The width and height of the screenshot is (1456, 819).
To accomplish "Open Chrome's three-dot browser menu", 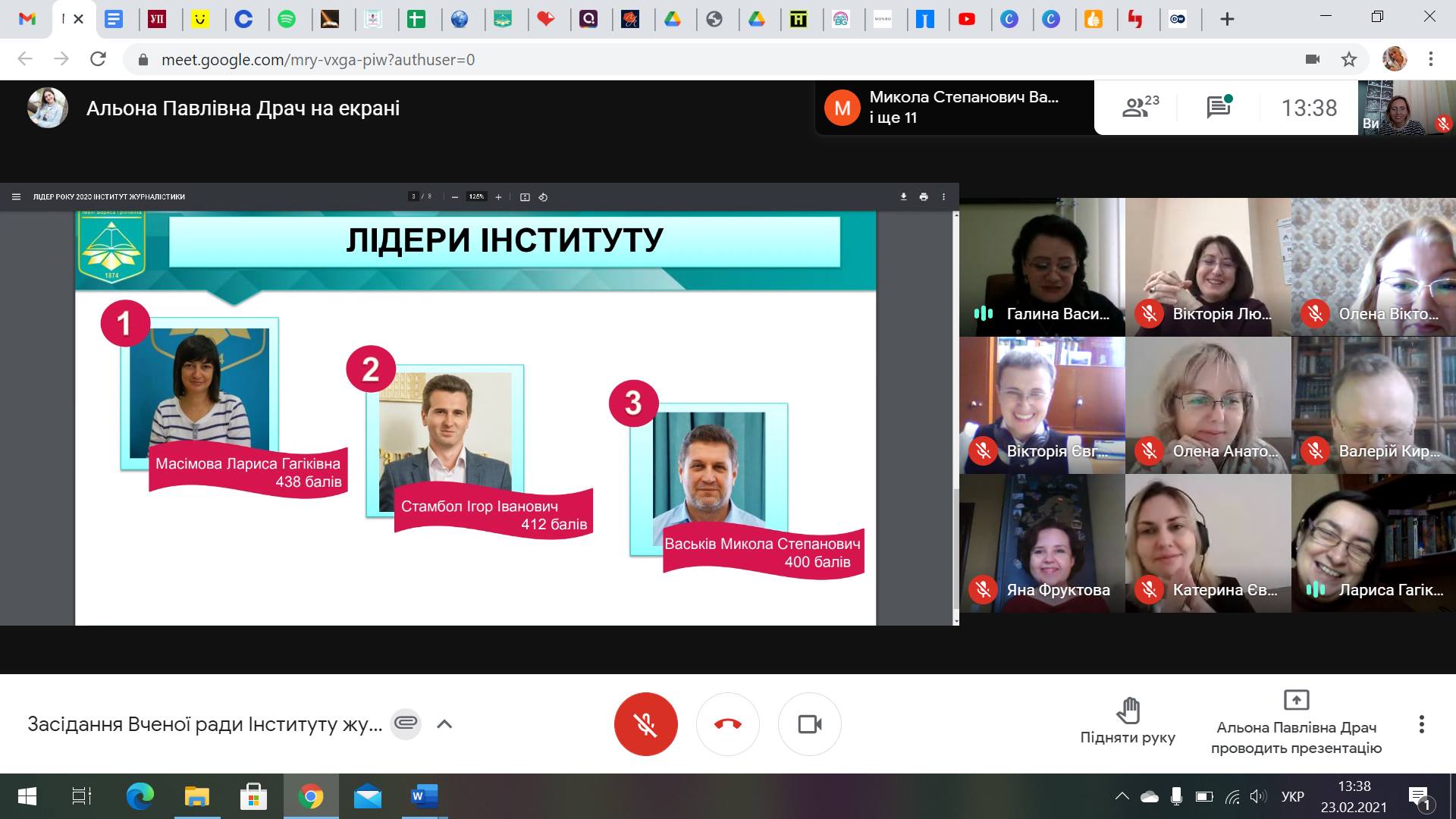I will (1430, 59).
